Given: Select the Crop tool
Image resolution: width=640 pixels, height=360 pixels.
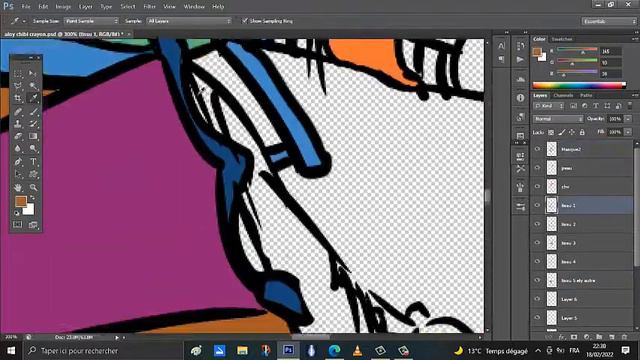Looking at the screenshot, I should tap(18, 98).
